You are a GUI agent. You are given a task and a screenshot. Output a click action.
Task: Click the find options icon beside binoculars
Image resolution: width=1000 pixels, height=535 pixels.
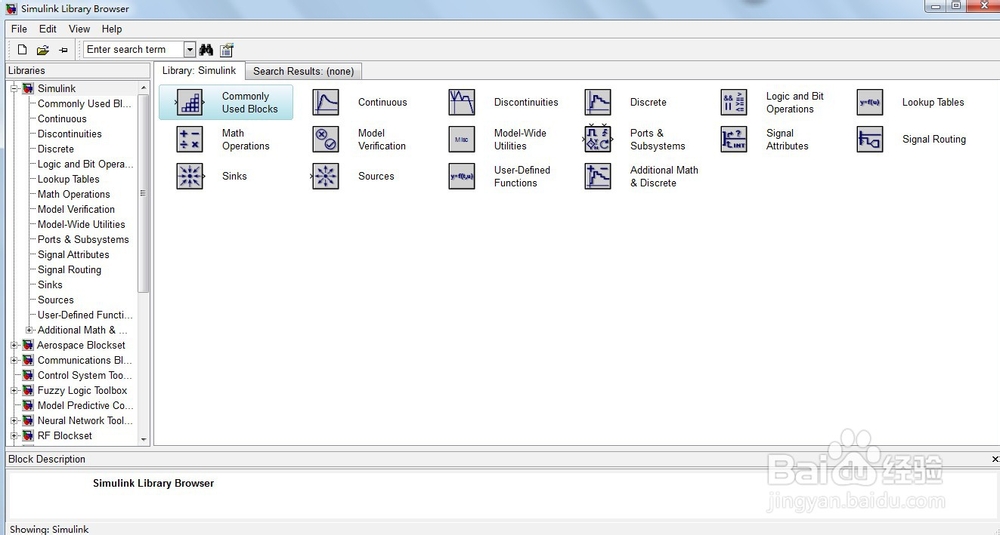226,49
